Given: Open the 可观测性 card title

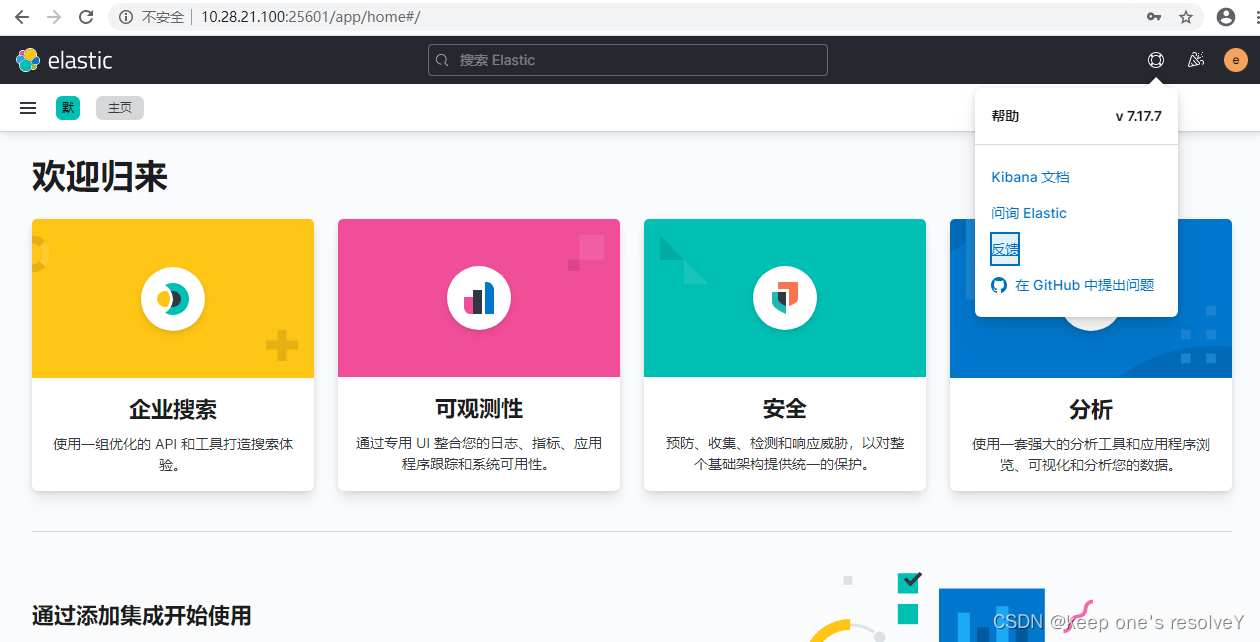Looking at the screenshot, I should [x=479, y=409].
